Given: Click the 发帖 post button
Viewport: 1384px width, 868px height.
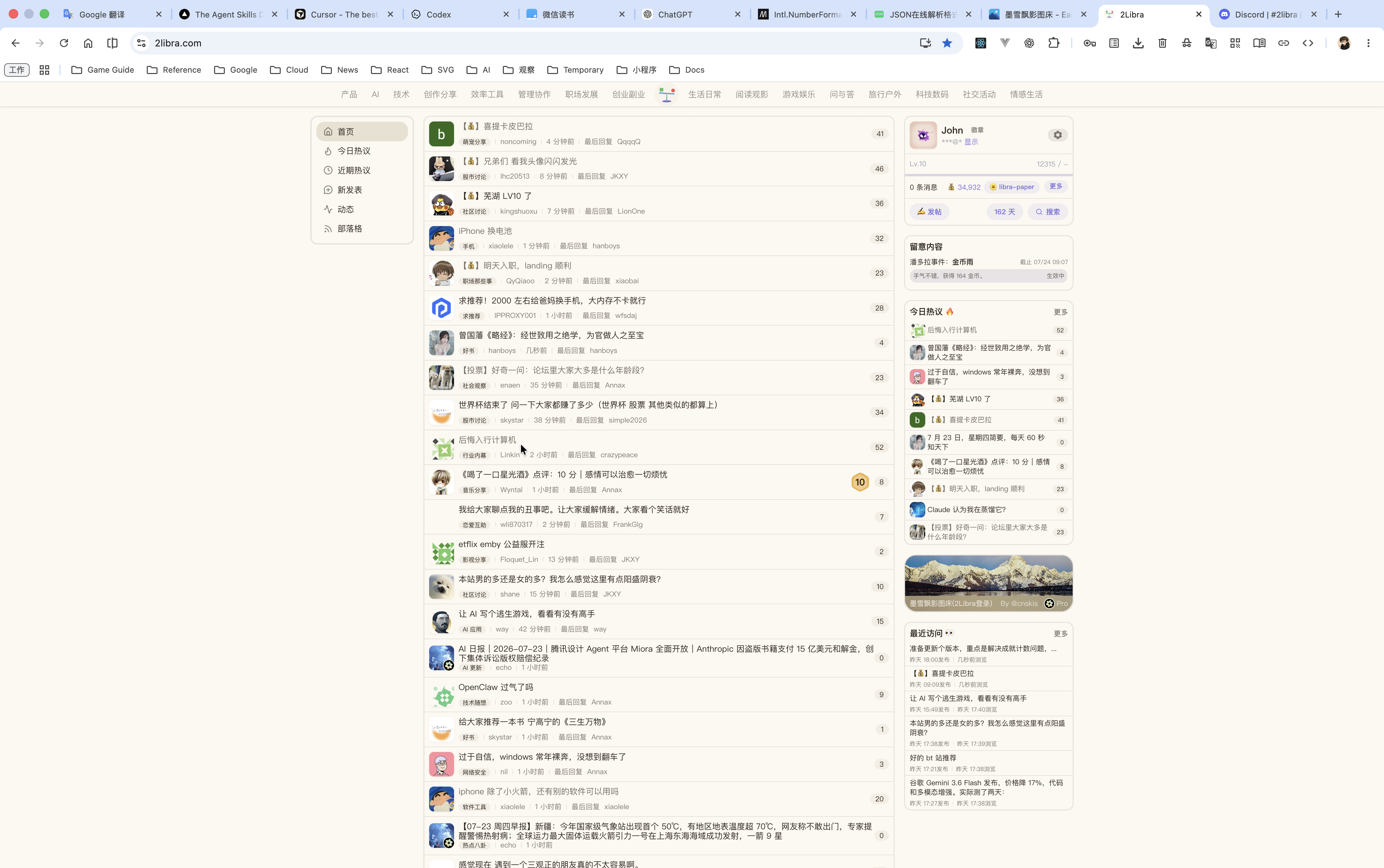Looking at the screenshot, I should coord(929,212).
